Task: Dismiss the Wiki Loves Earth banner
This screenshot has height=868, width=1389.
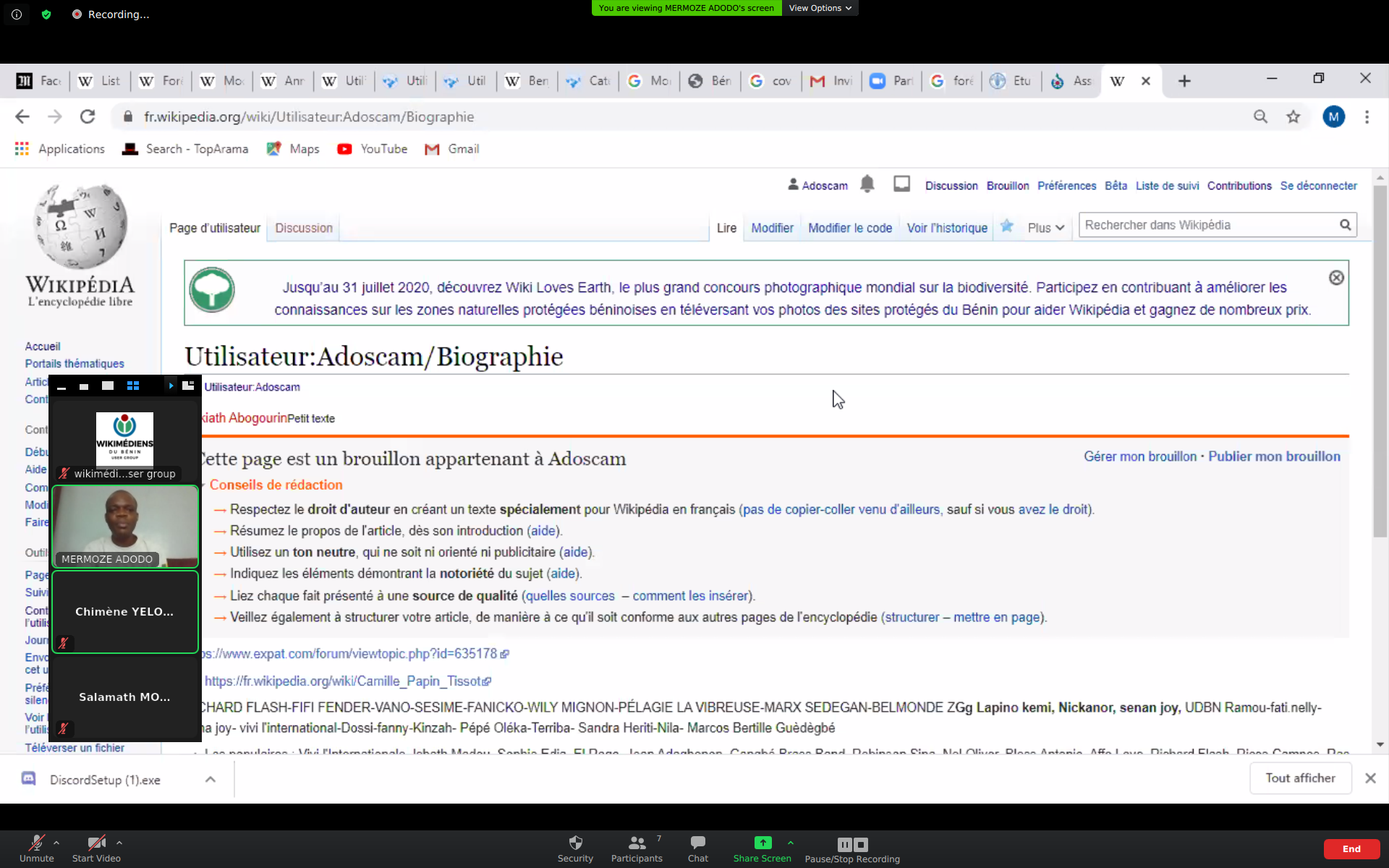Action: [x=1336, y=278]
